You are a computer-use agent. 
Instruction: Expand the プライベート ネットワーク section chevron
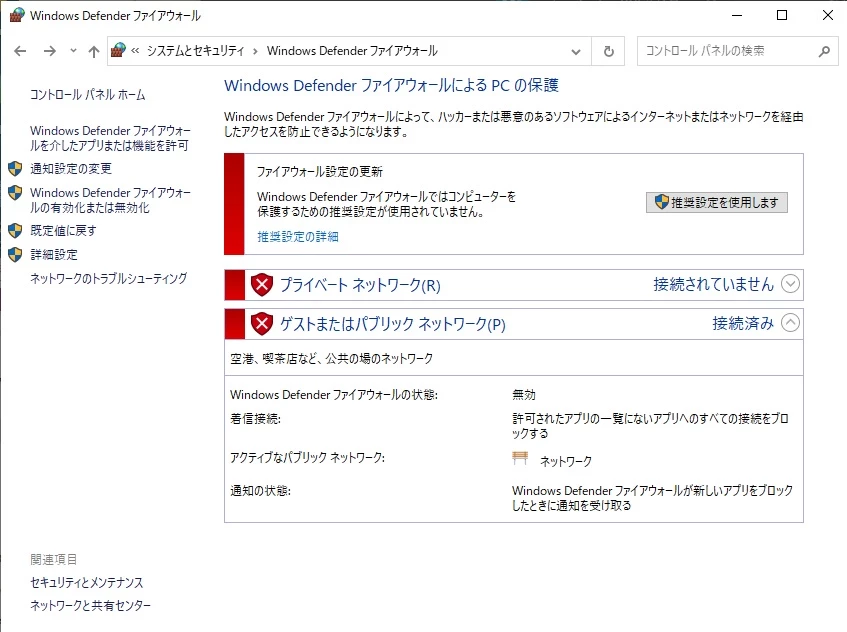coord(790,284)
